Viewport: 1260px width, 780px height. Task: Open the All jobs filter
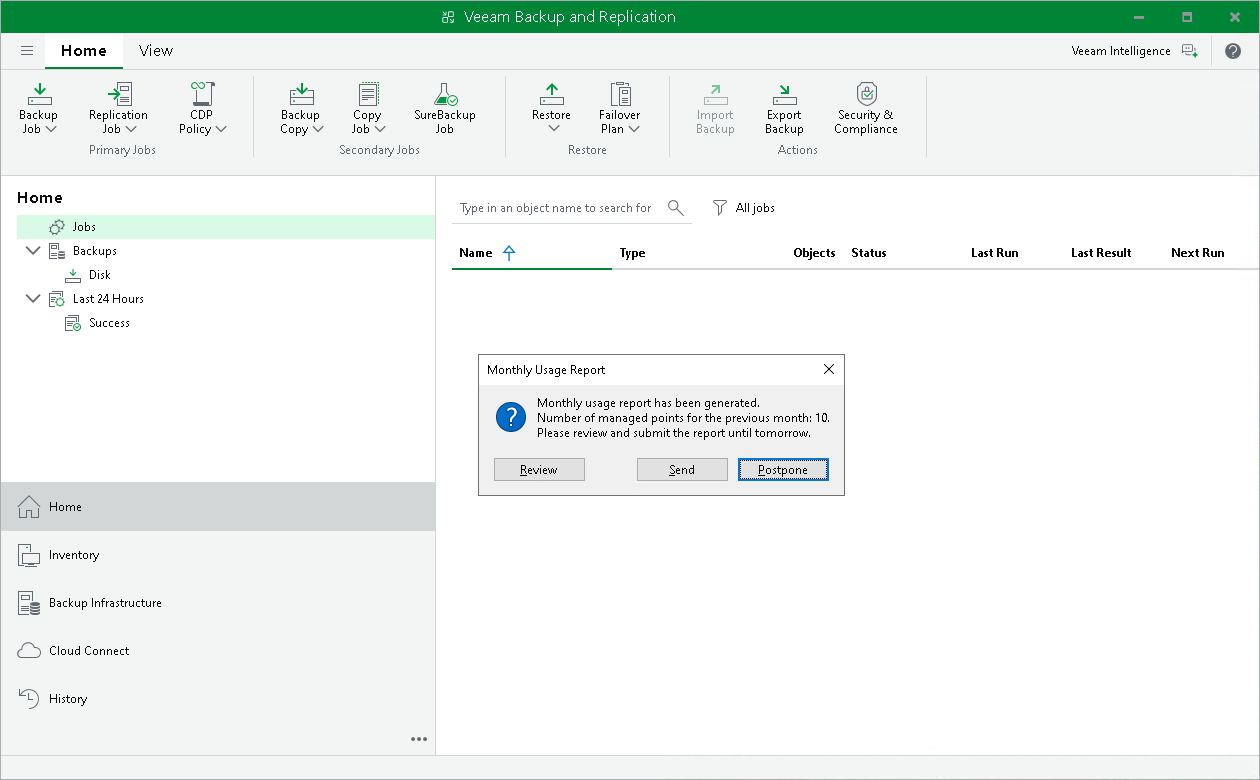[744, 207]
